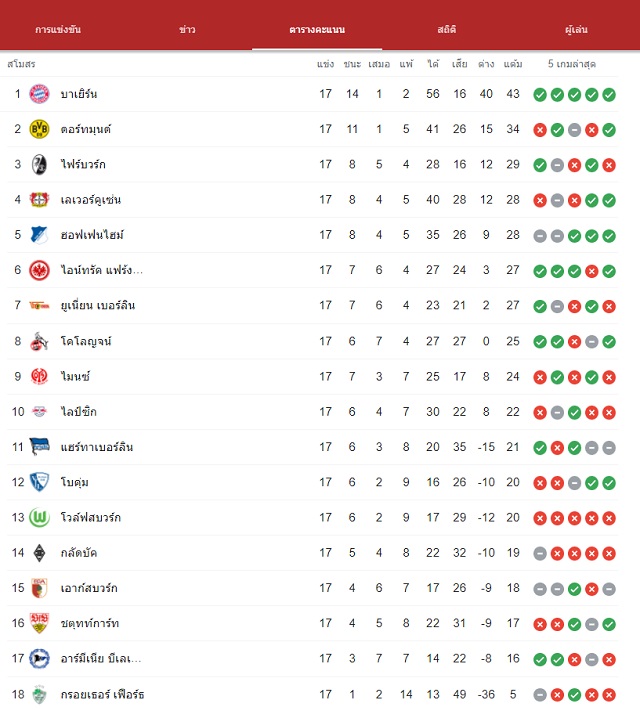
Task: Click the Köln goat logo
Action: pyautogui.click(x=39, y=341)
